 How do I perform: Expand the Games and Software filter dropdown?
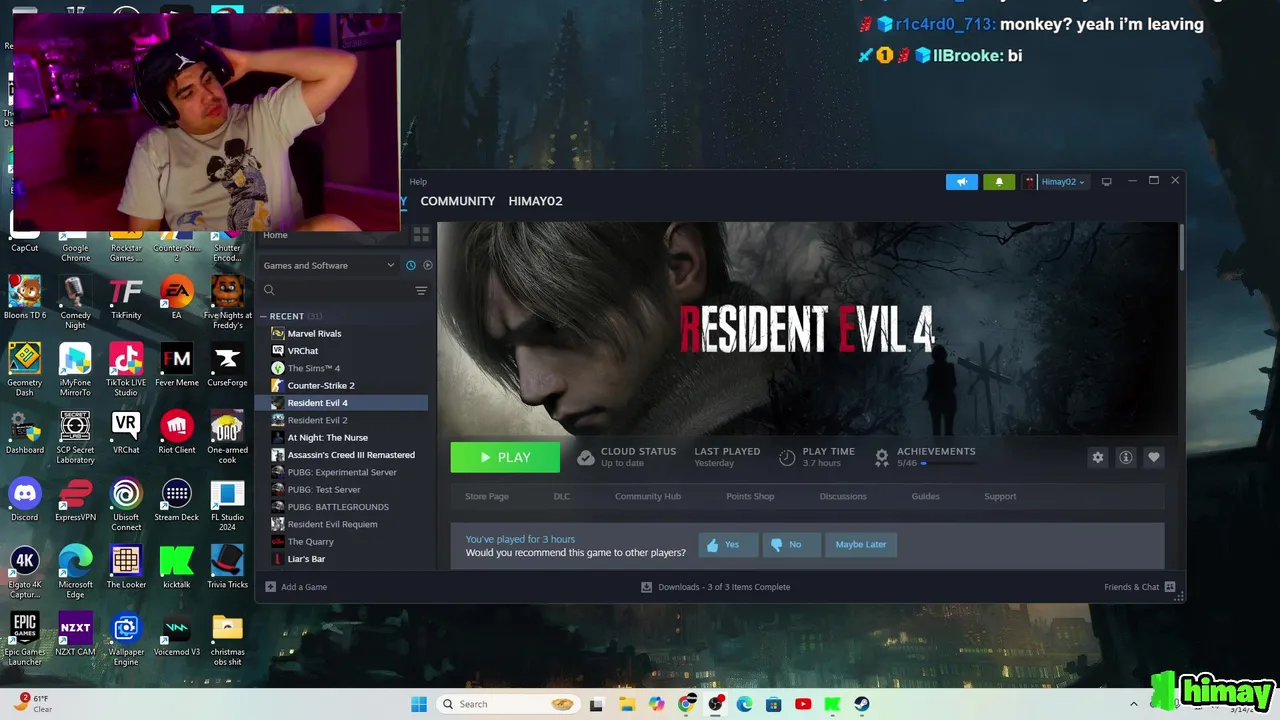tap(329, 265)
